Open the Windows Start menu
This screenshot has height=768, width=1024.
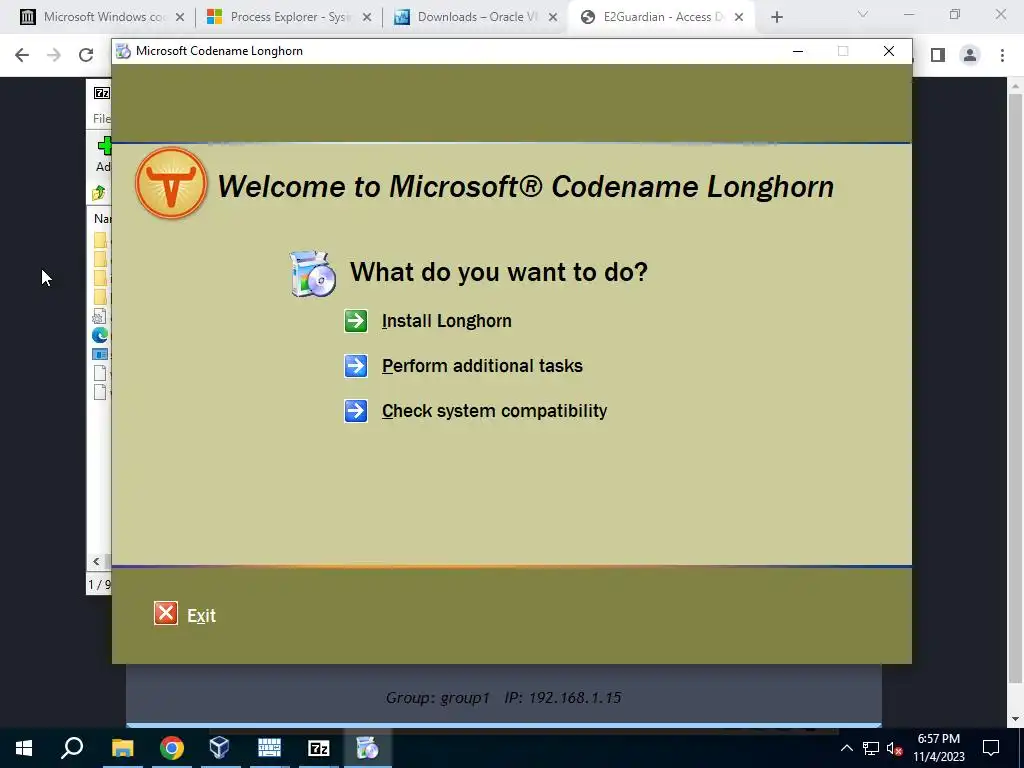coord(24,748)
